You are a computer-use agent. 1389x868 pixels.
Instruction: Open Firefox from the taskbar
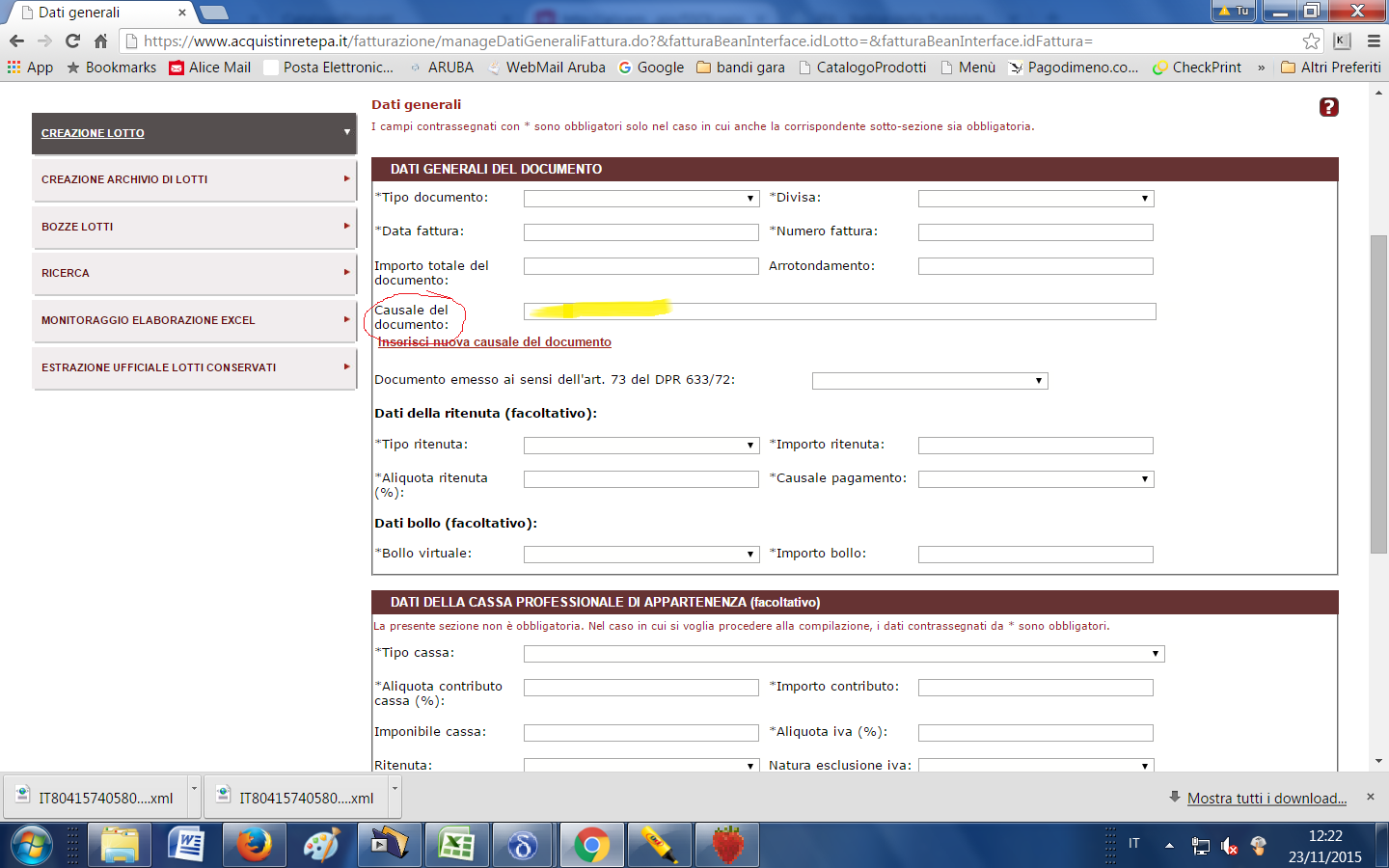(255, 846)
